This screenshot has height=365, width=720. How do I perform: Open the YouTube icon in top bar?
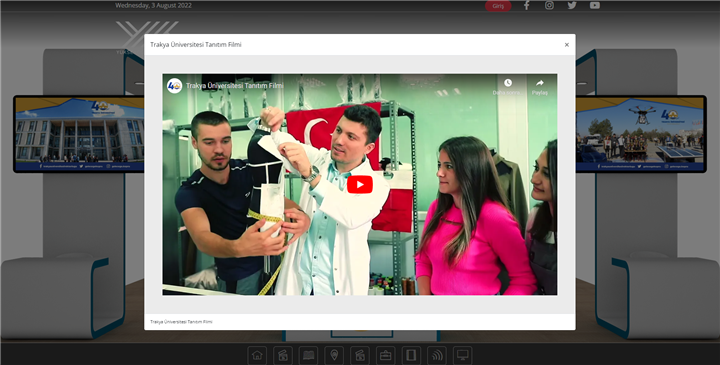pos(595,6)
